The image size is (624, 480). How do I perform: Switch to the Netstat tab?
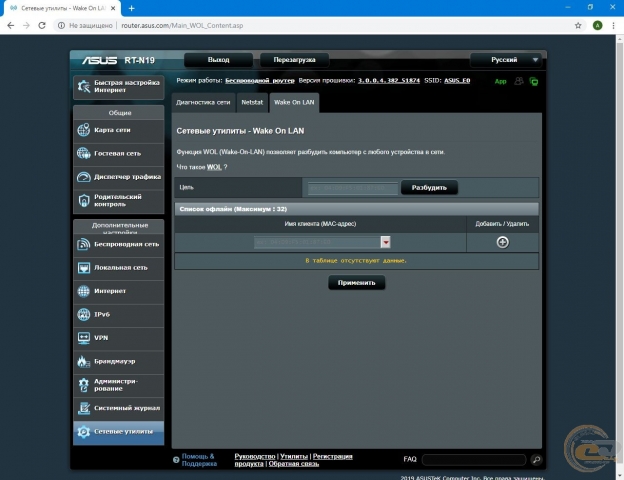click(x=252, y=102)
